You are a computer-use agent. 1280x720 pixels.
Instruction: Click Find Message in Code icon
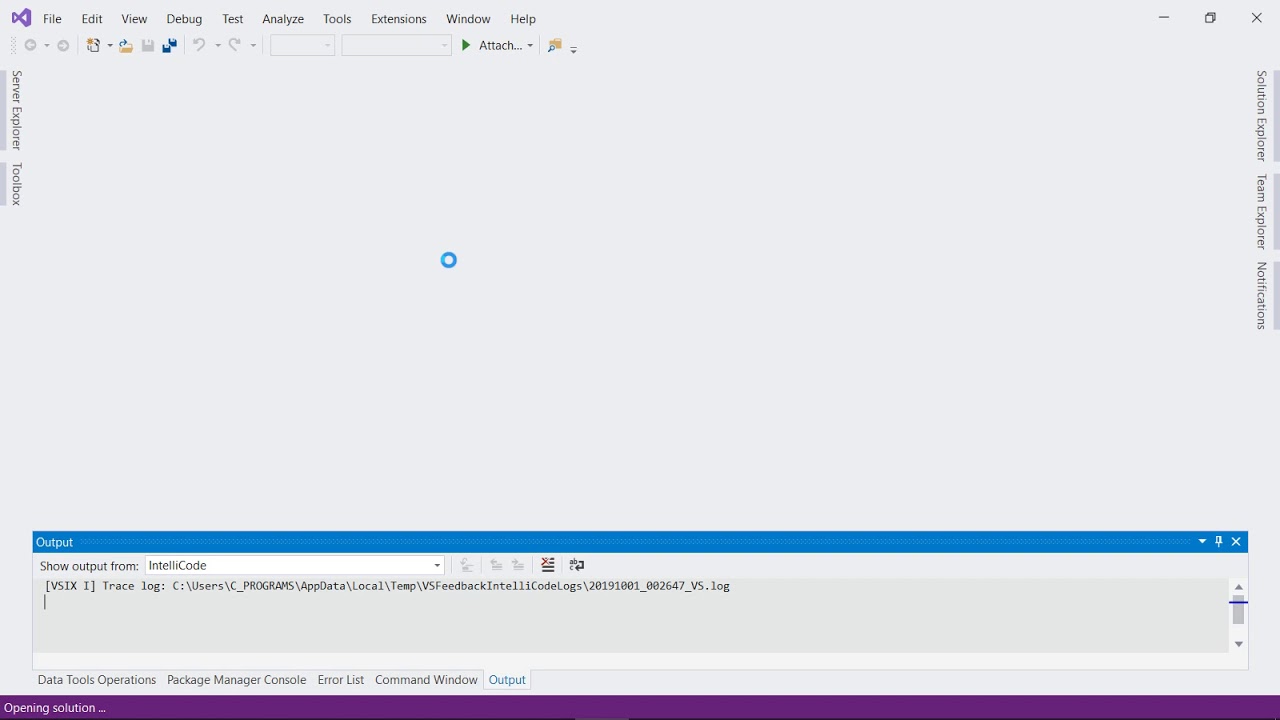467,565
